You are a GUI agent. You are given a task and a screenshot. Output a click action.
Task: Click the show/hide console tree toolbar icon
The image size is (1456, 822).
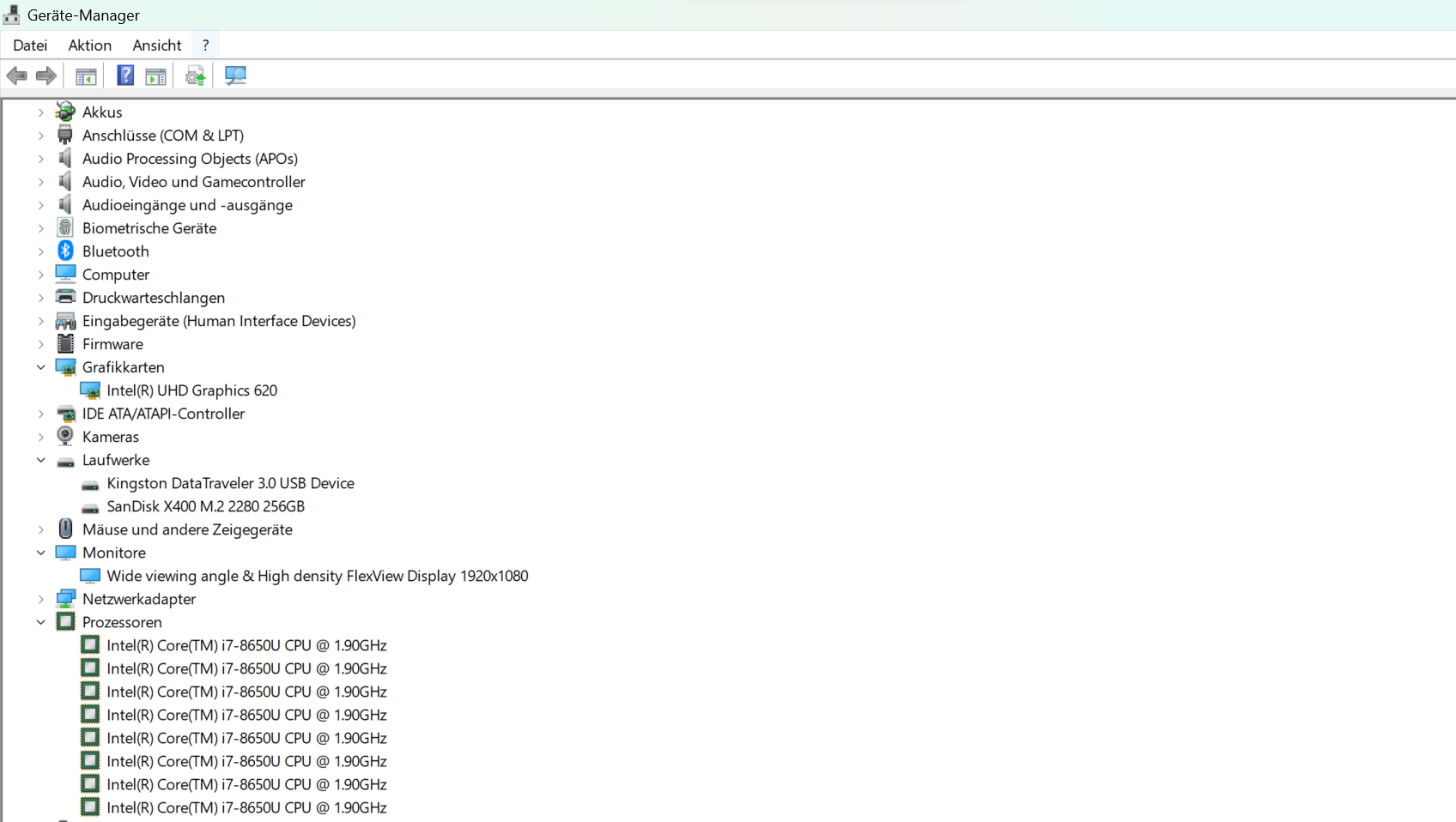[x=86, y=76]
